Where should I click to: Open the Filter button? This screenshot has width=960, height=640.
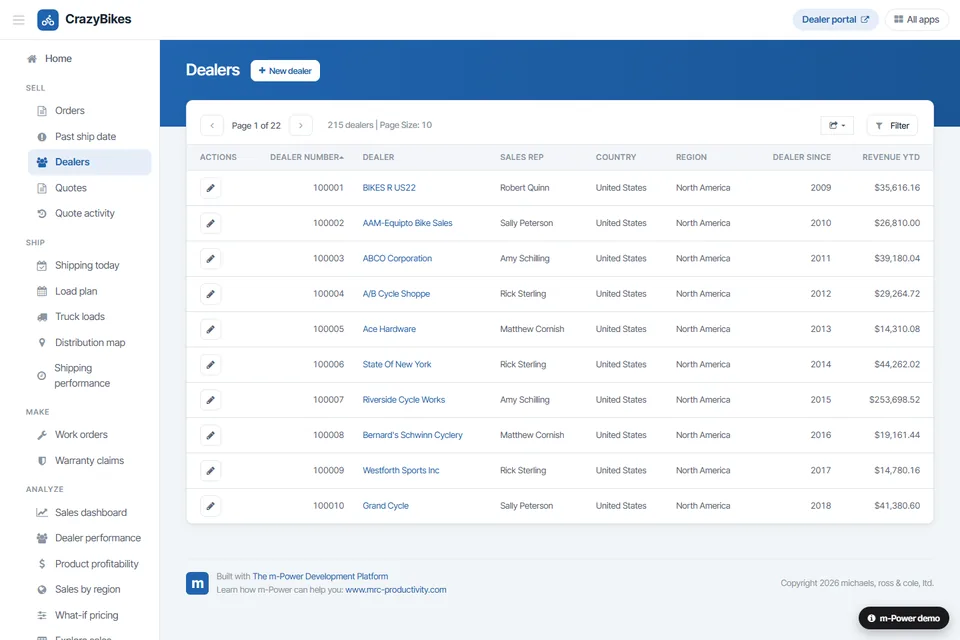[892, 126]
